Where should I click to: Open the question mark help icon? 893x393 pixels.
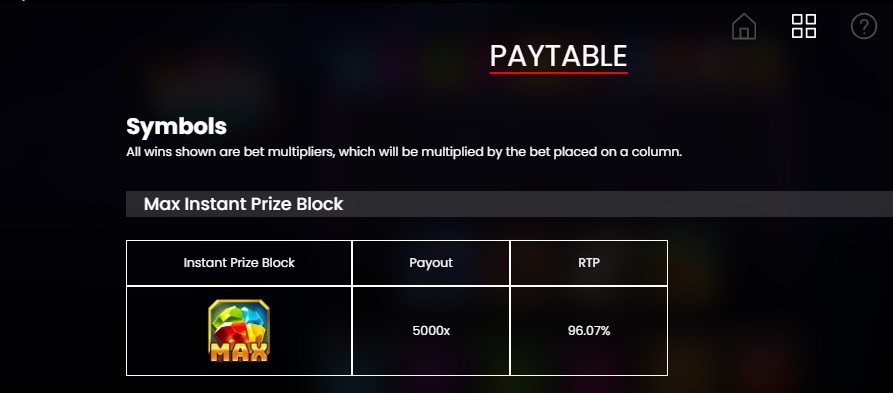[864, 26]
